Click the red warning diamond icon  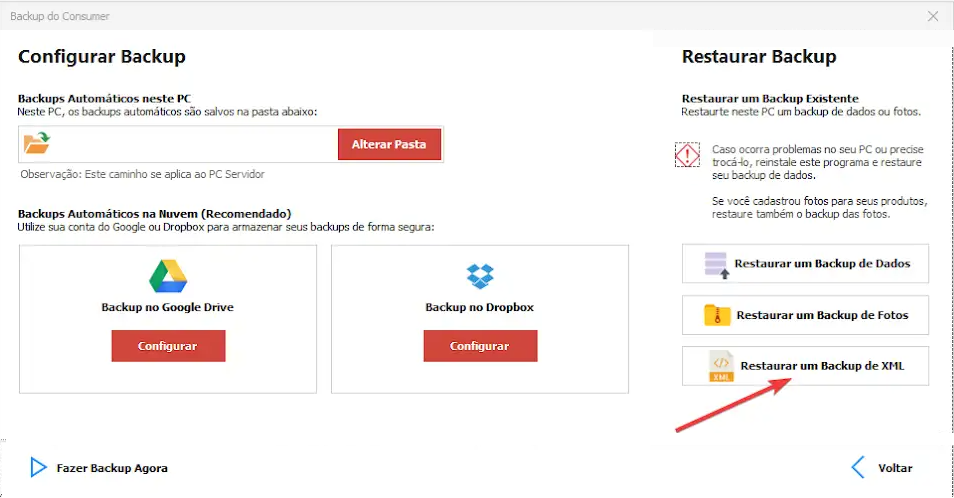687,155
